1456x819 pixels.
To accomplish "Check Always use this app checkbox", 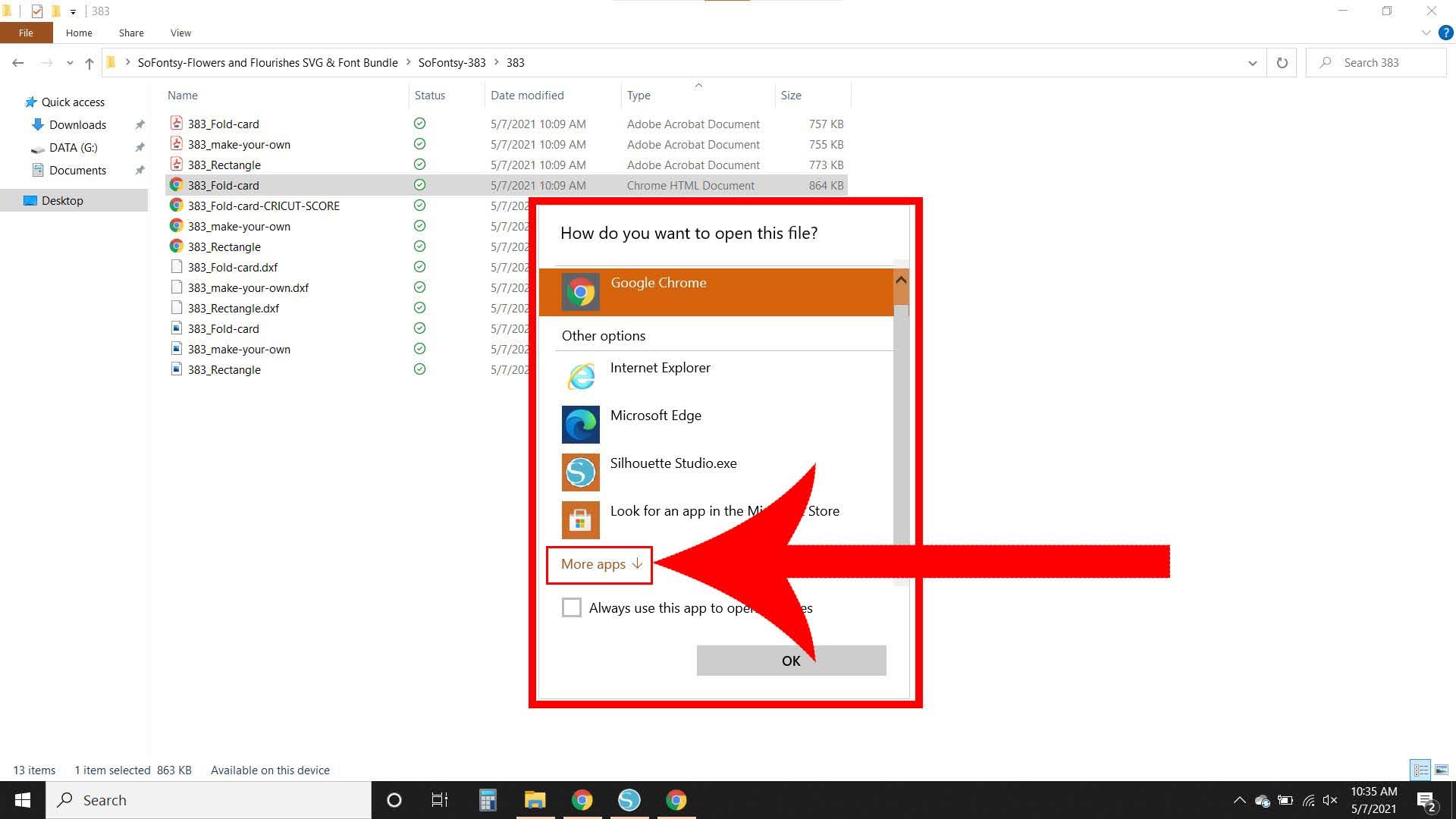I will tap(572, 607).
